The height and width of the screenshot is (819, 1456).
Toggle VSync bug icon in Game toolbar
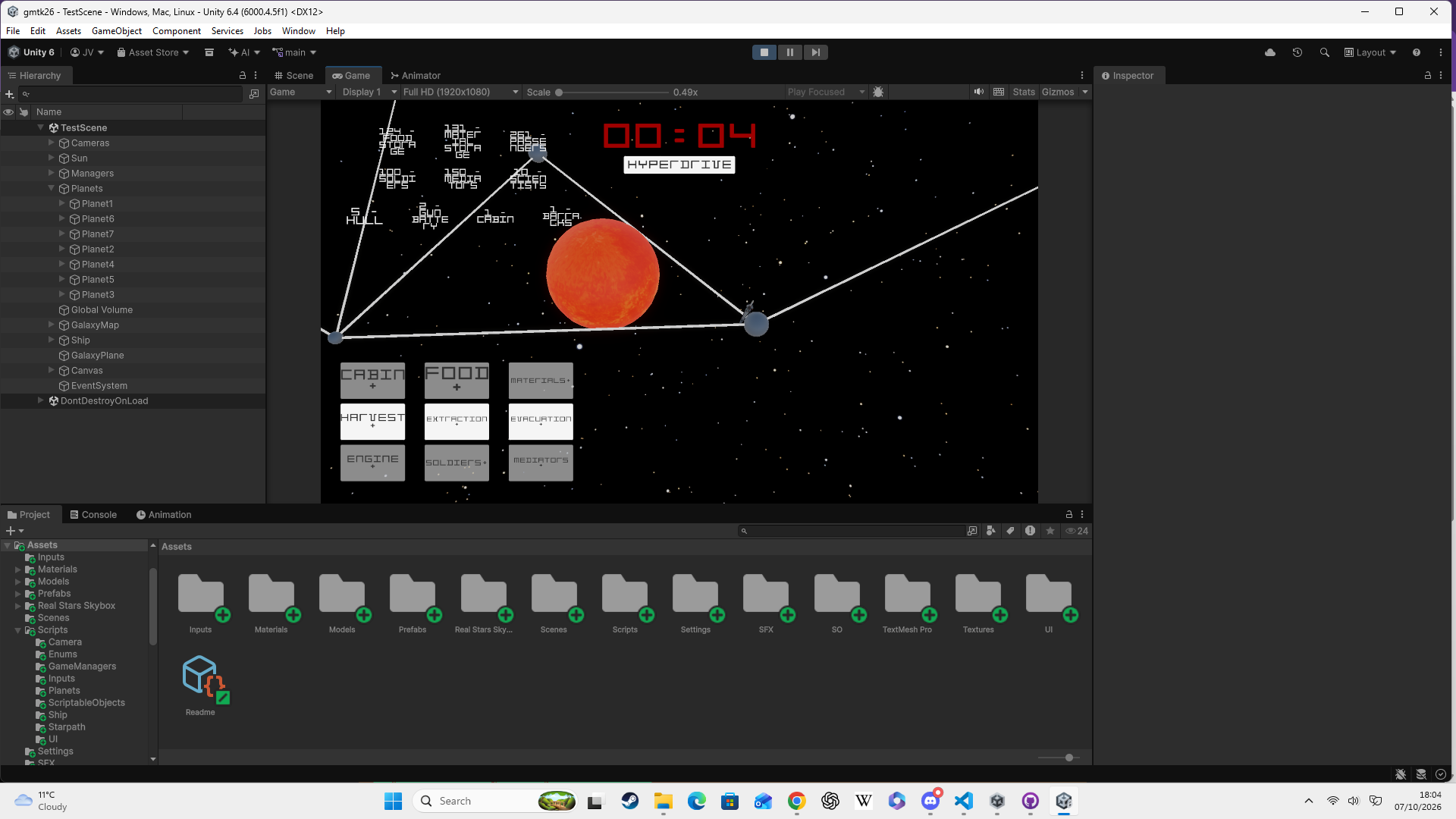click(x=878, y=92)
